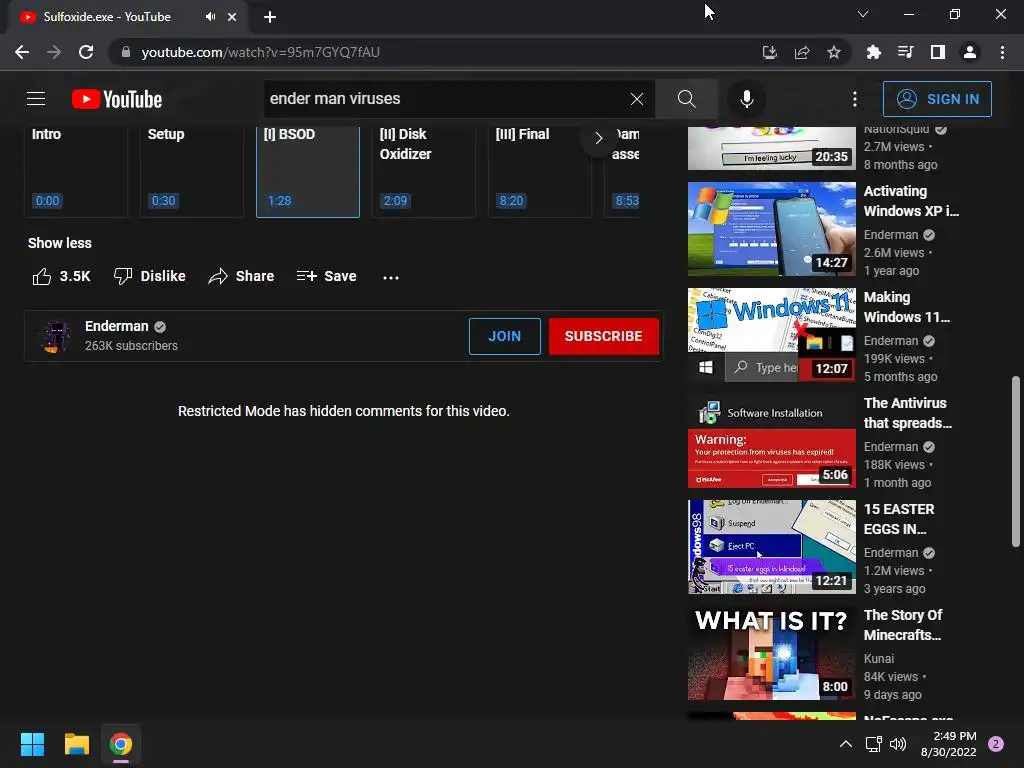This screenshot has width=1024, height=768.
Task: Go to the YouTube home logo
Action: point(117,99)
